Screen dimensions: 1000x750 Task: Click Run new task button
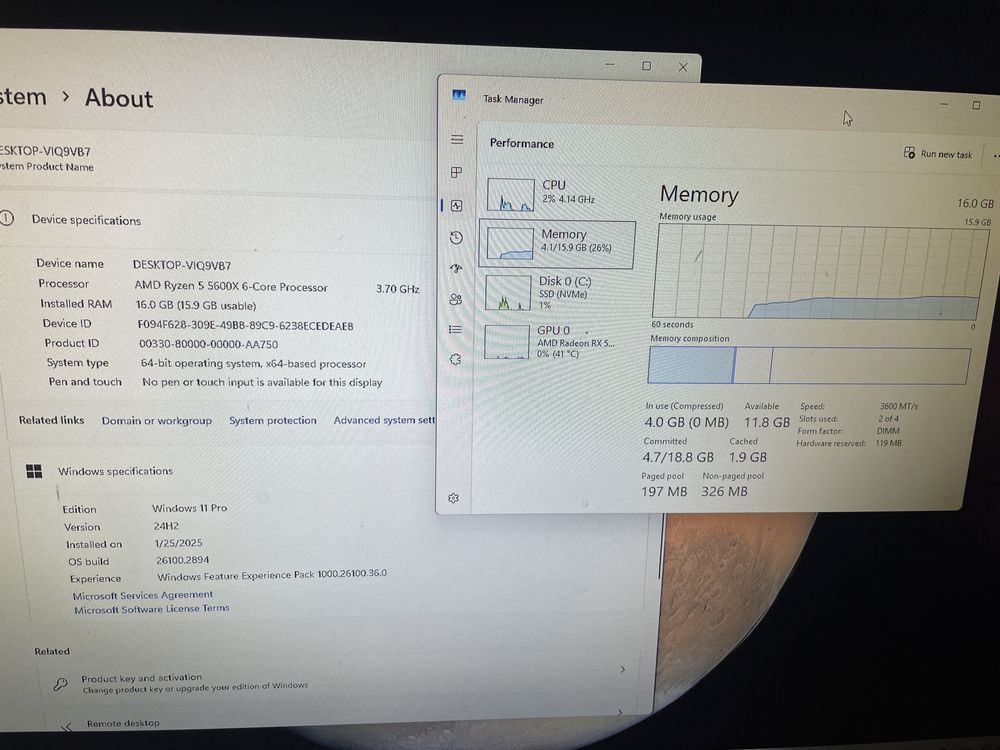(938, 154)
